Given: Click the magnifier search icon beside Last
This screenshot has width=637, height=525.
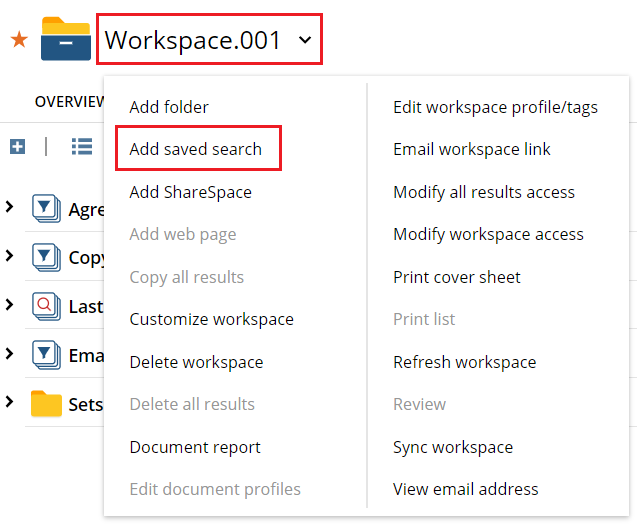Looking at the screenshot, I should tap(46, 306).
